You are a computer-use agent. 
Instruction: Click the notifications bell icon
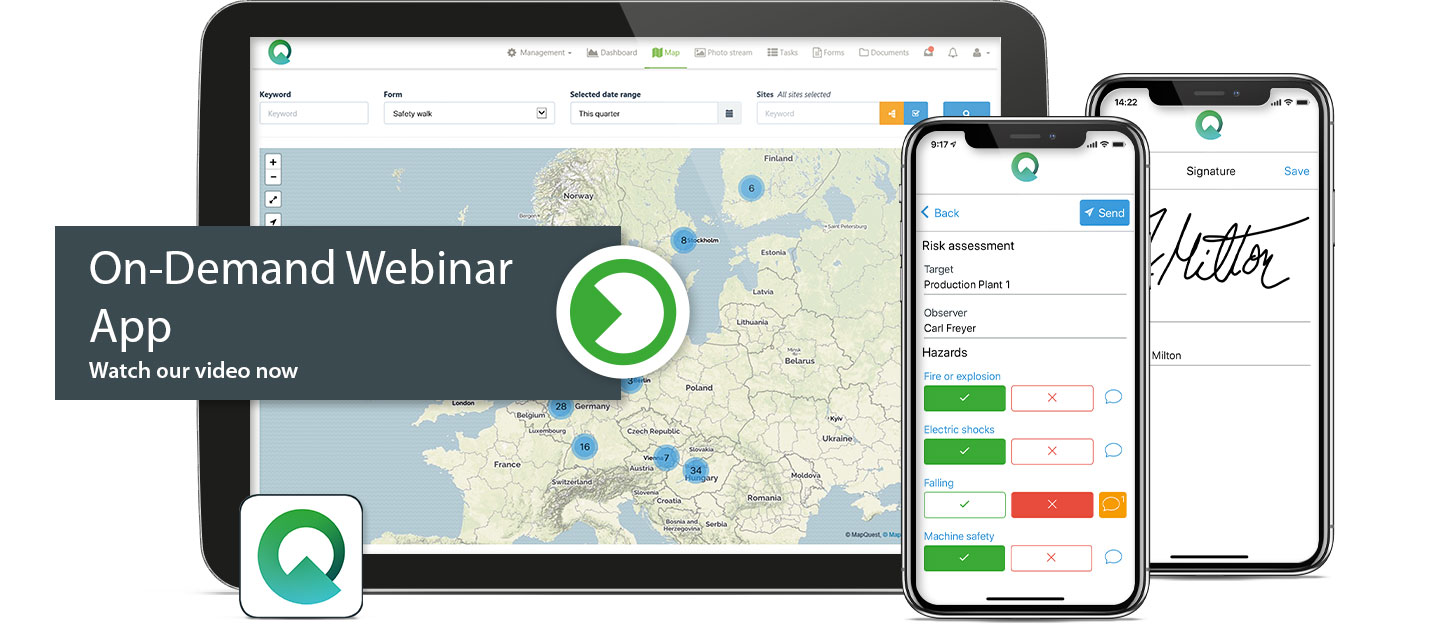[952, 53]
